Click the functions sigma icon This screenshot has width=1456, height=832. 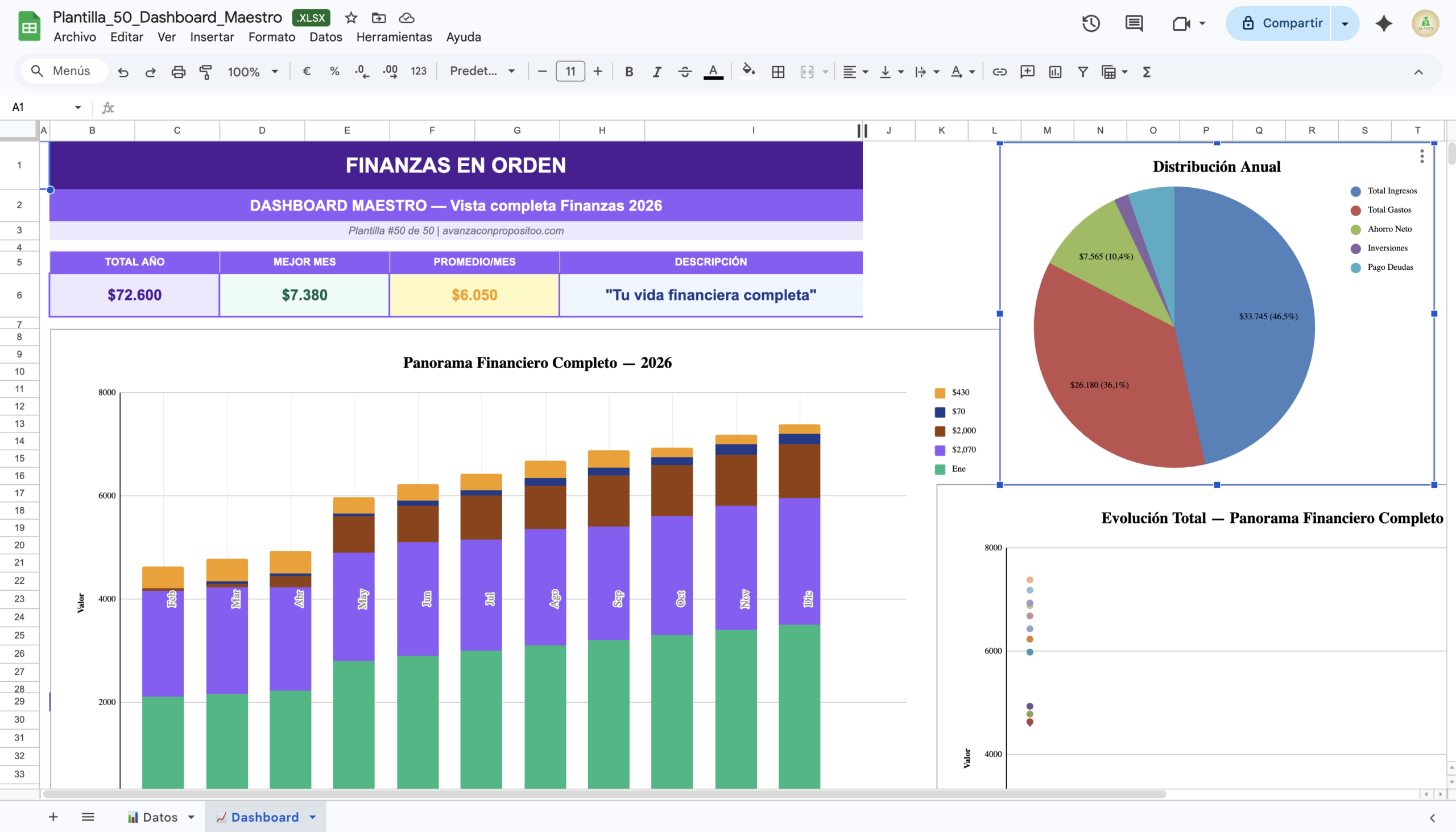pyautogui.click(x=1146, y=72)
